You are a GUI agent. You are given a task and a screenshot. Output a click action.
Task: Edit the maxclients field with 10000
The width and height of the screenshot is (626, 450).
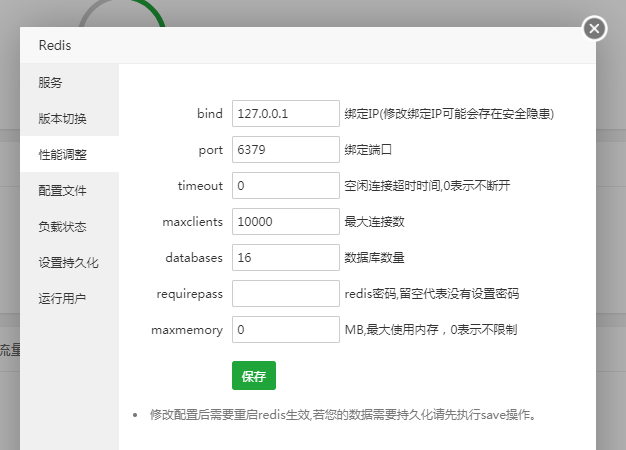(x=286, y=221)
